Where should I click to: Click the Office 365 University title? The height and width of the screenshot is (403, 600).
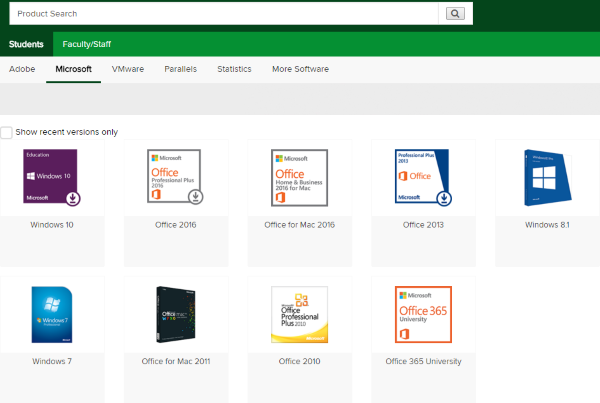pyautogui.click(x=424, y=361)
